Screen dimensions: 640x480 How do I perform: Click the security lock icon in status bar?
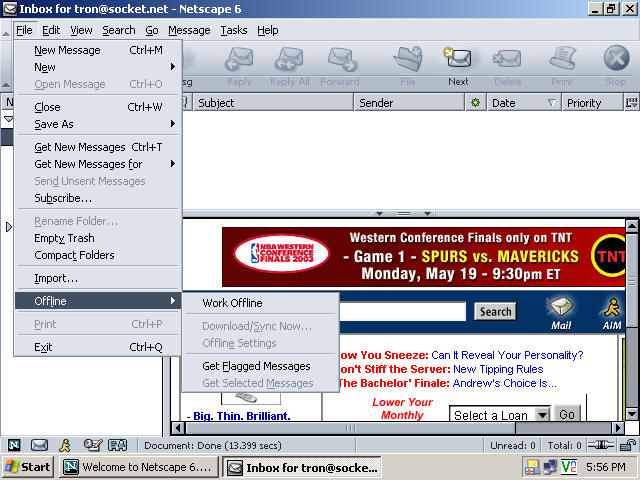click(x=628, y=445)
